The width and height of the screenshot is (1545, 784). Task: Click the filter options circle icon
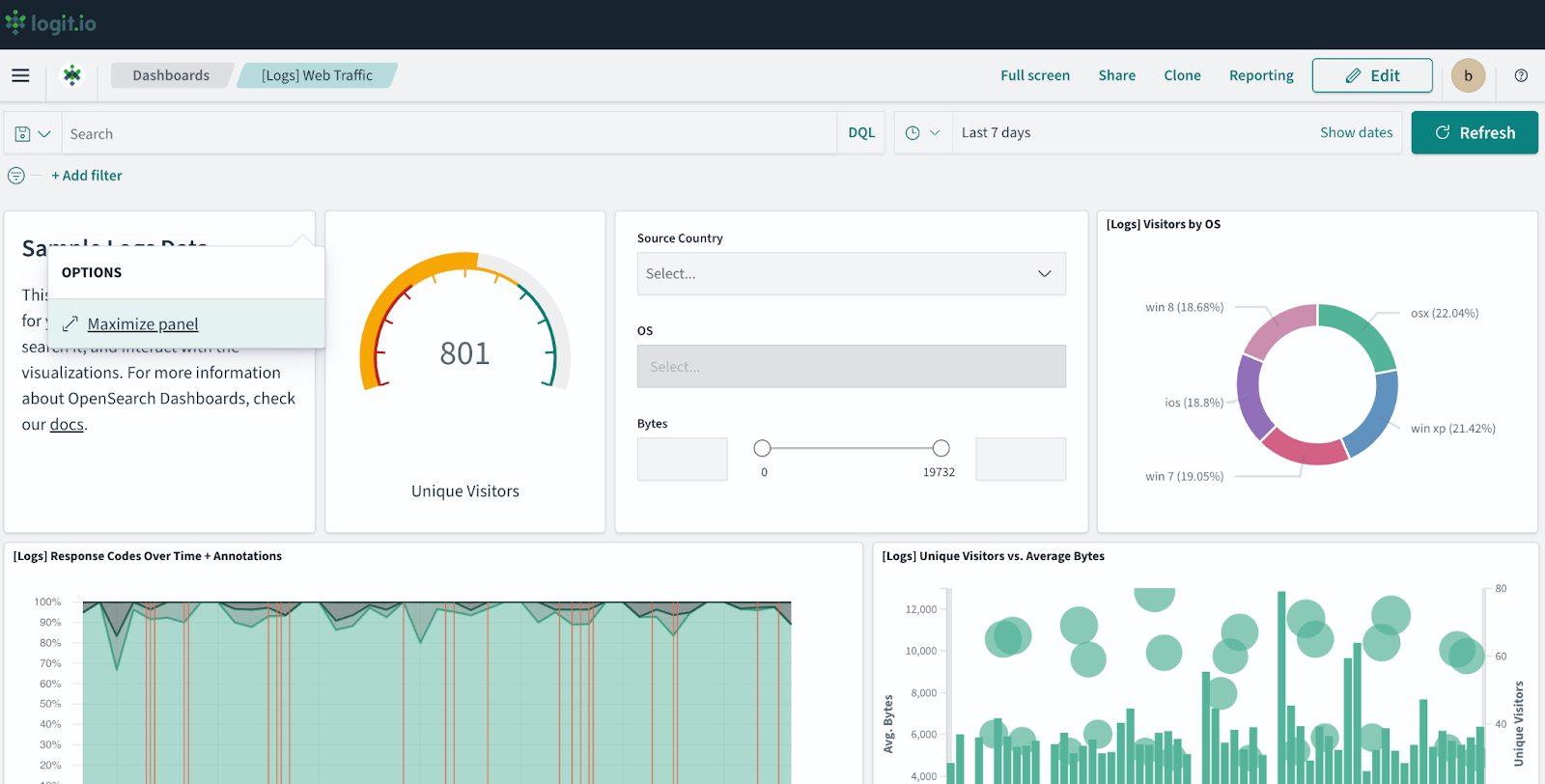tap(16, 176)
